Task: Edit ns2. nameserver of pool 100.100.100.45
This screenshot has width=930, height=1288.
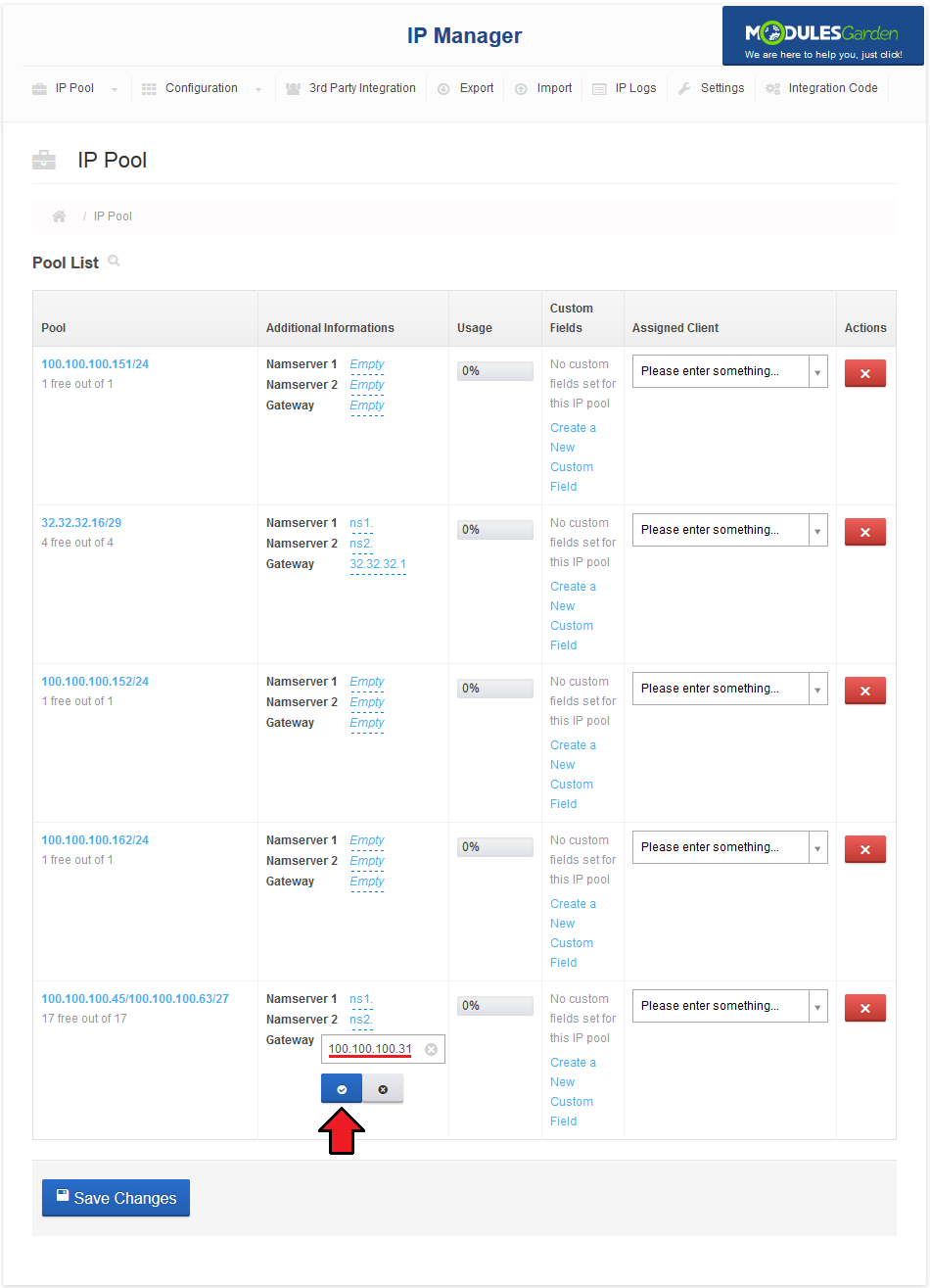Action: [361, 1020]
